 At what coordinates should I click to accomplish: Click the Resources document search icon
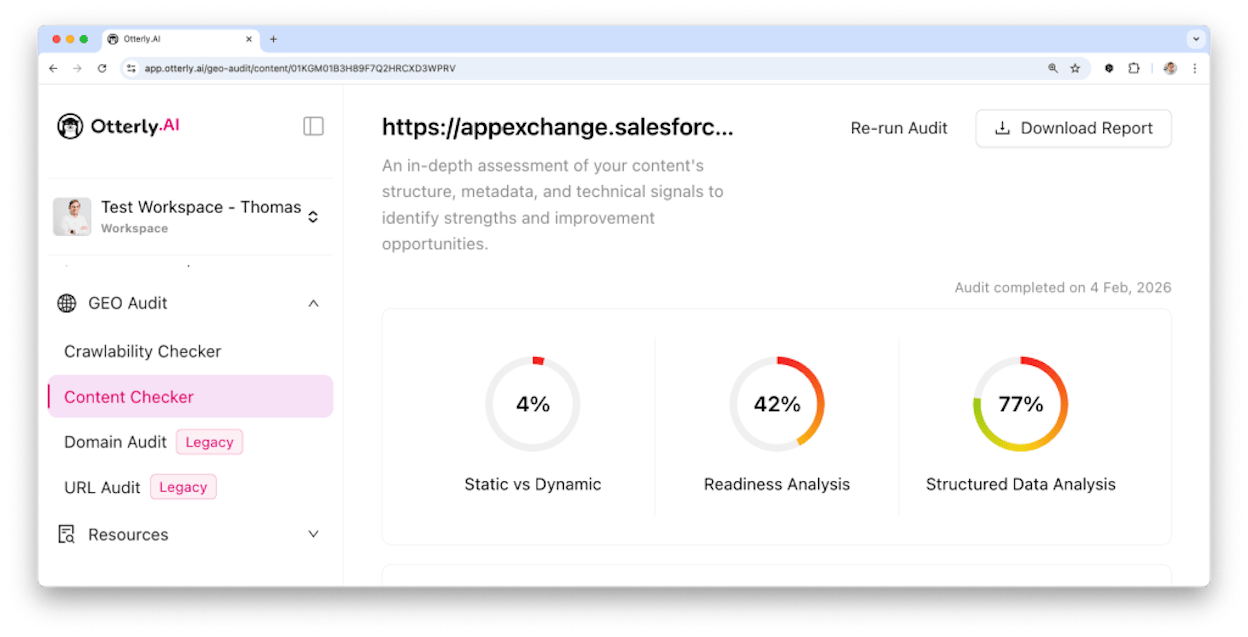(67, 535)
